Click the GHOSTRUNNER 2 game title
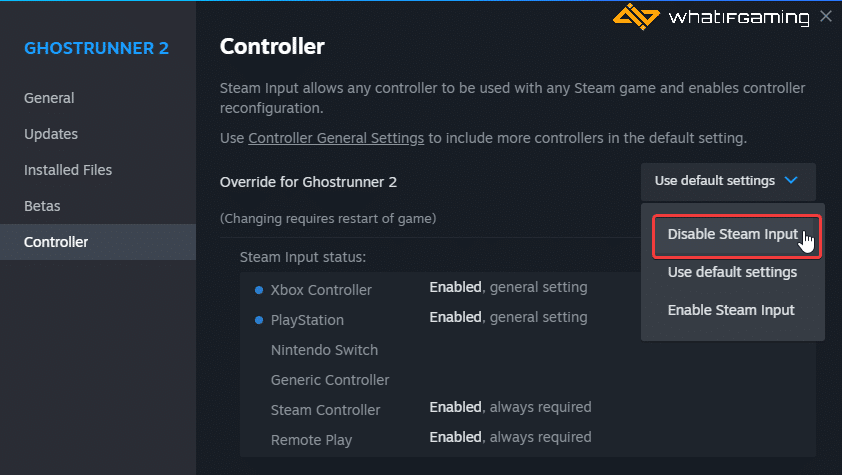The width and height of the screenshot is (842, 475). pyautogui.click(x=97, y=48)
